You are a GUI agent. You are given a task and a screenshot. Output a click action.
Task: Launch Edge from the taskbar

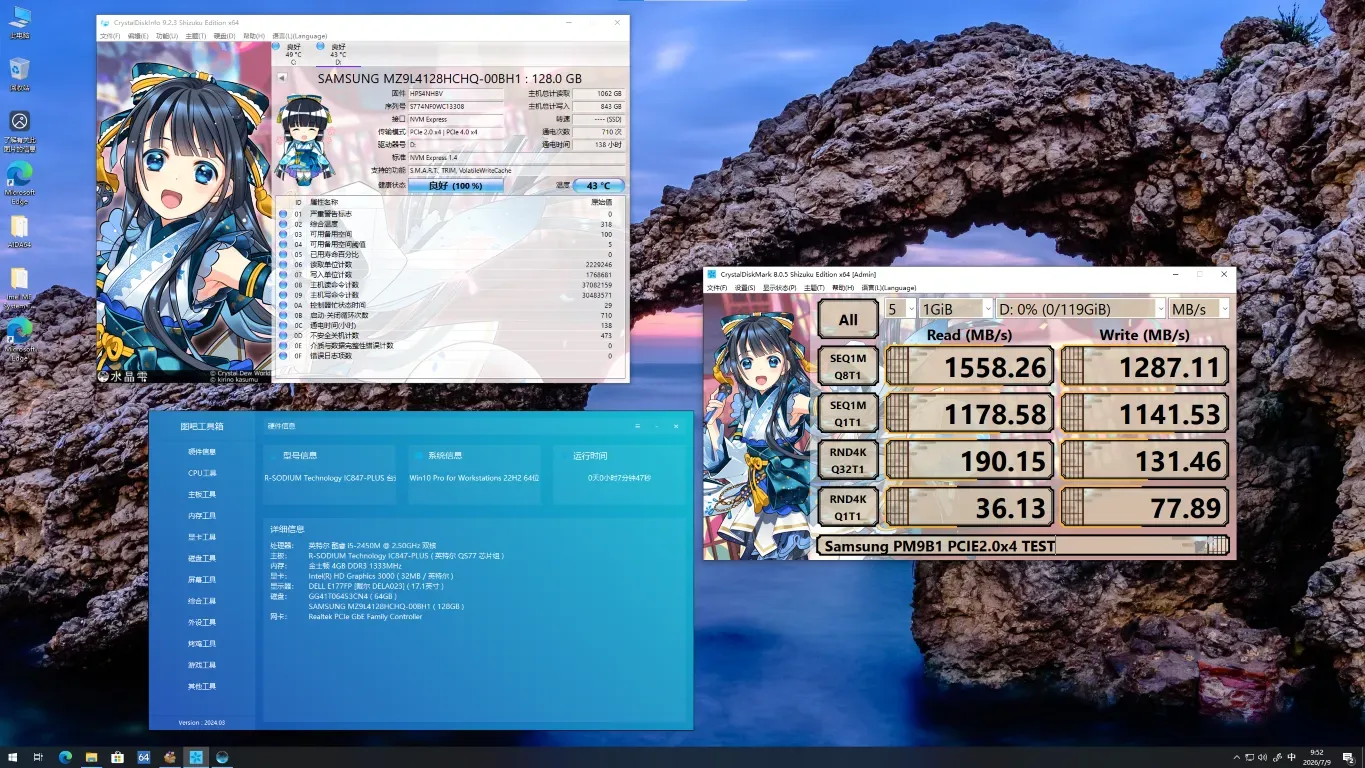tap(65, 756)
